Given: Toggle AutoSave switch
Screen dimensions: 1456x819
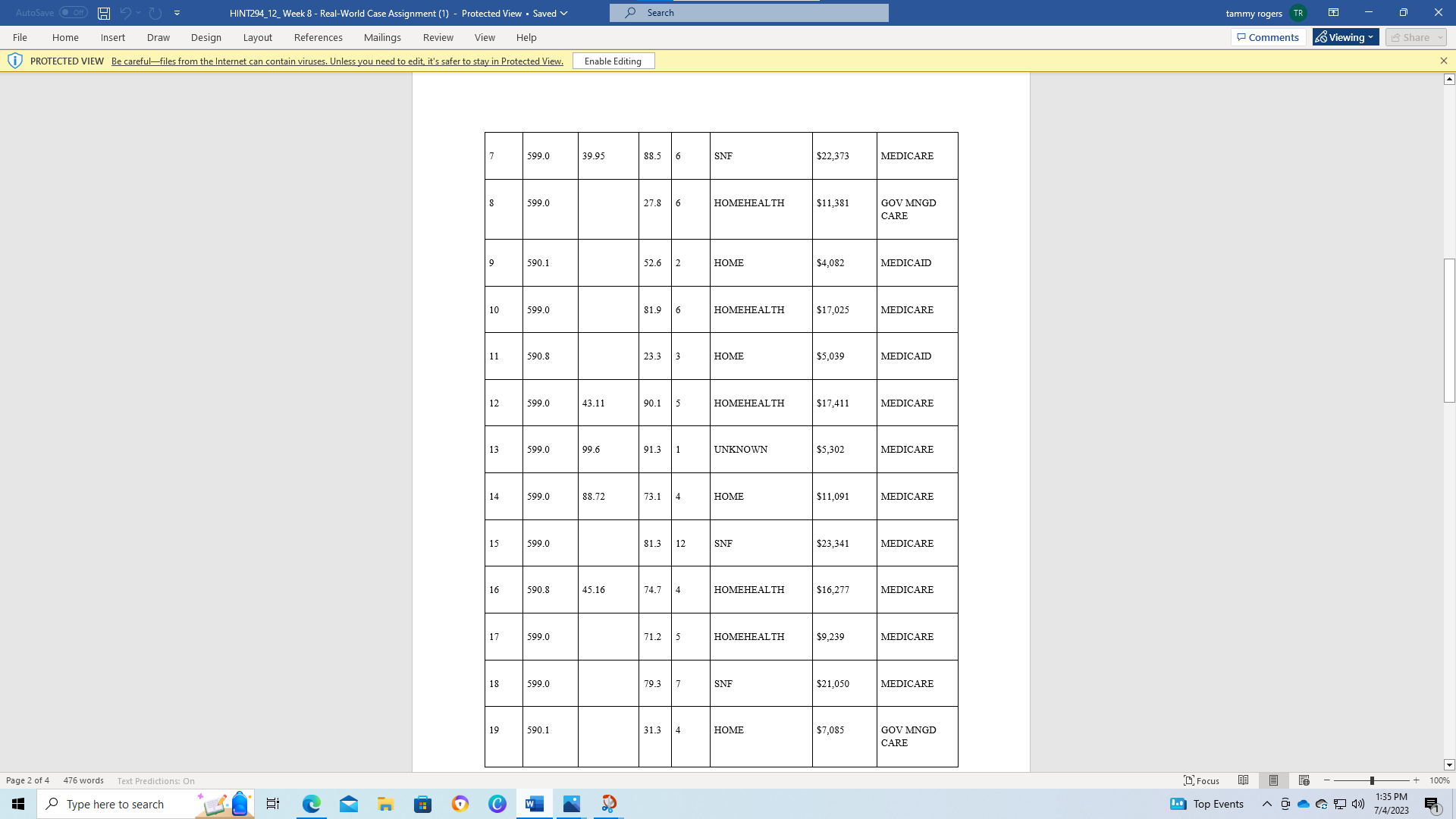Looking at the screenshot, I should tap(74, 13).
